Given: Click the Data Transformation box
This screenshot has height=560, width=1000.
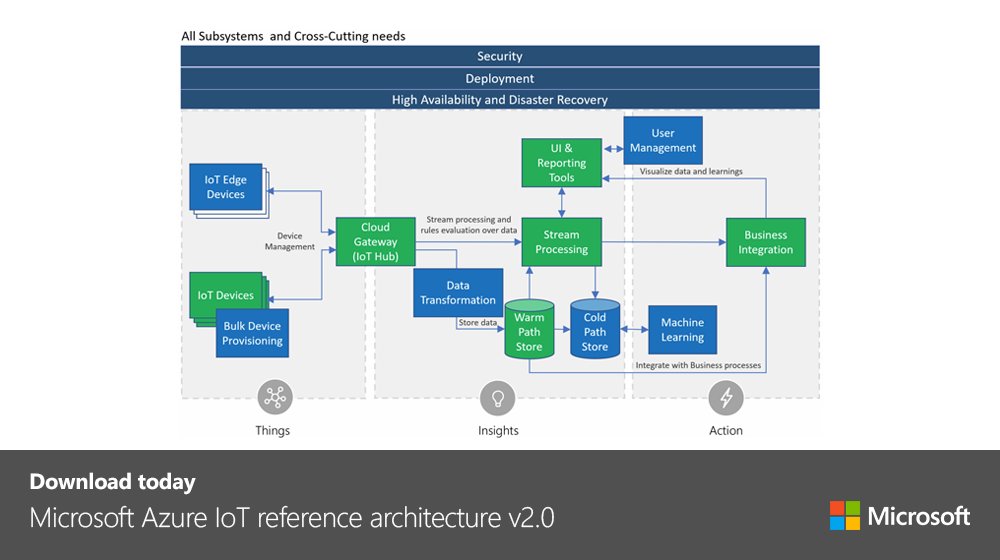Looking at the screenshot, I should tap(458, 293).
